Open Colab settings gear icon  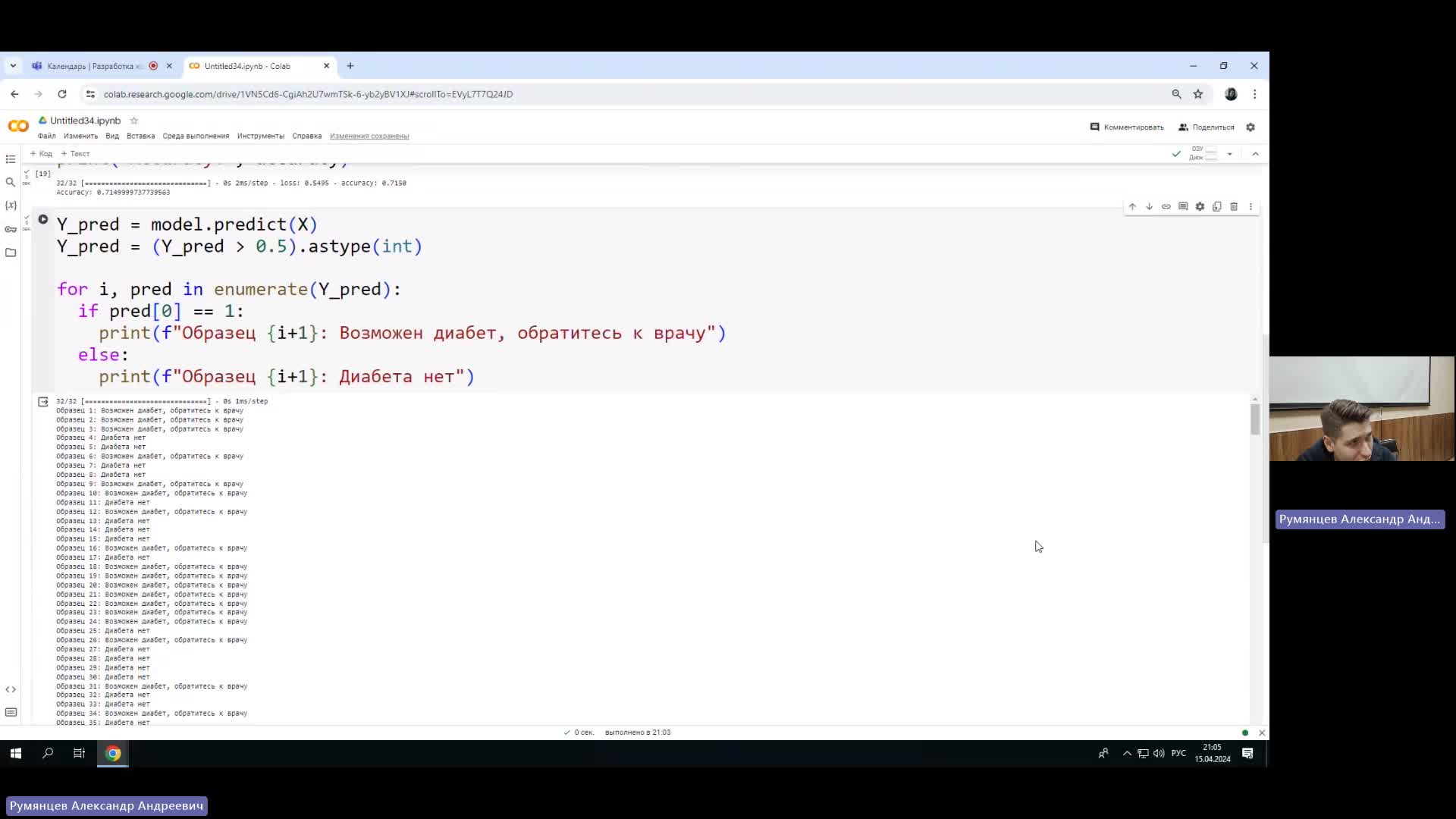(x=1250, y=127)
